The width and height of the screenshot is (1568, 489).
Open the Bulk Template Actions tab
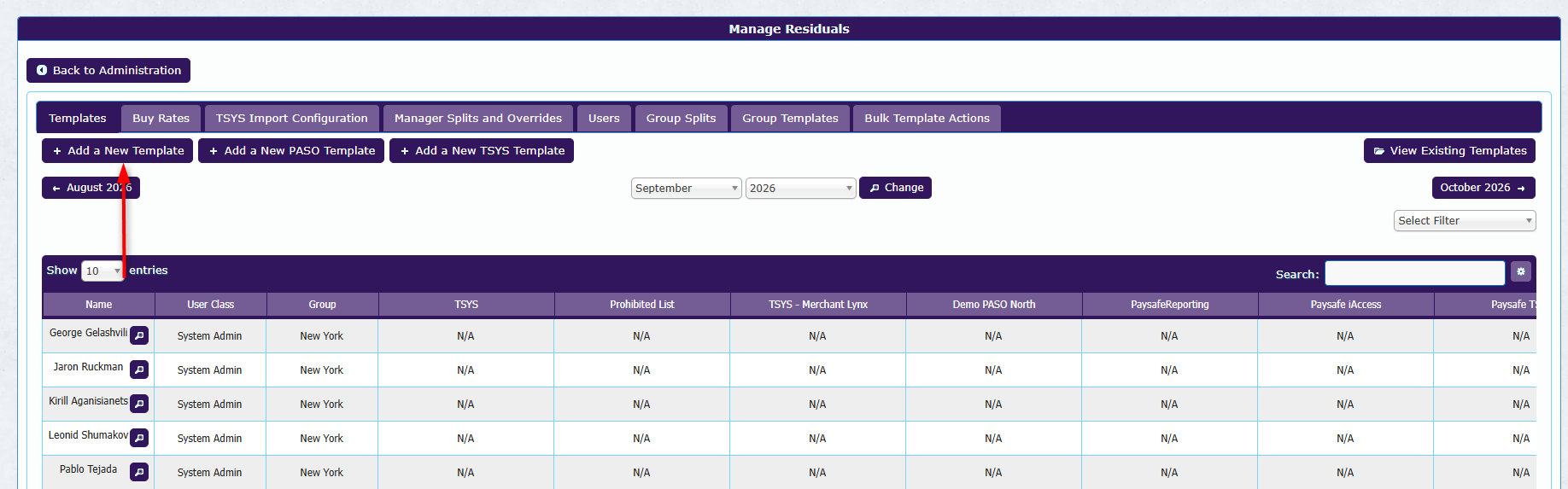927,118
